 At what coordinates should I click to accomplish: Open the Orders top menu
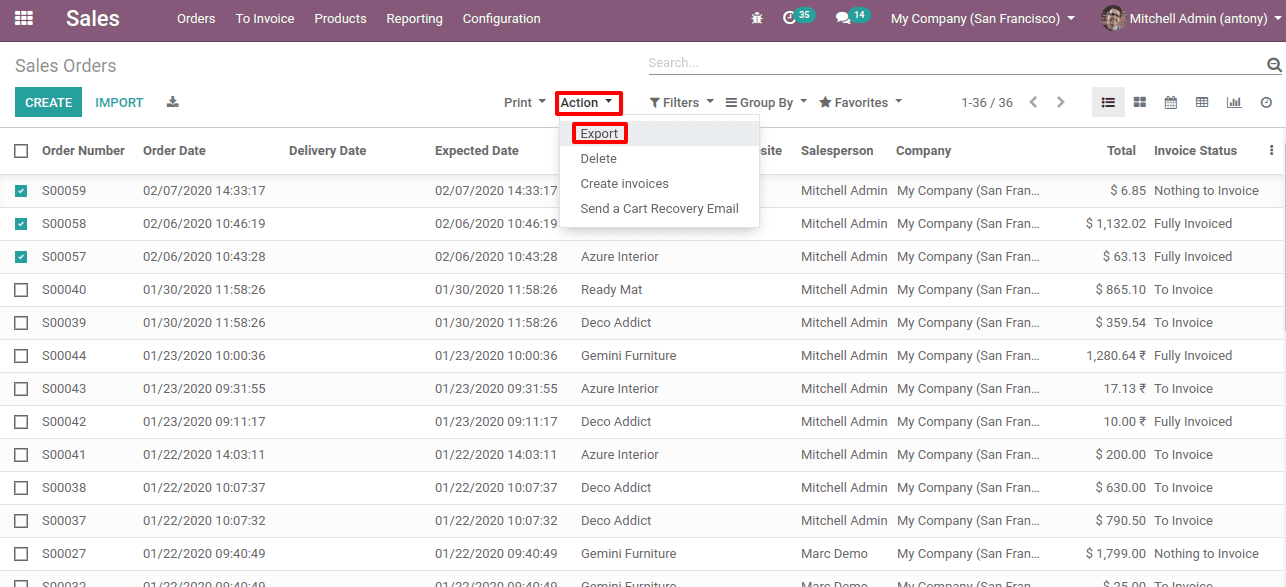tap(196, 18)
